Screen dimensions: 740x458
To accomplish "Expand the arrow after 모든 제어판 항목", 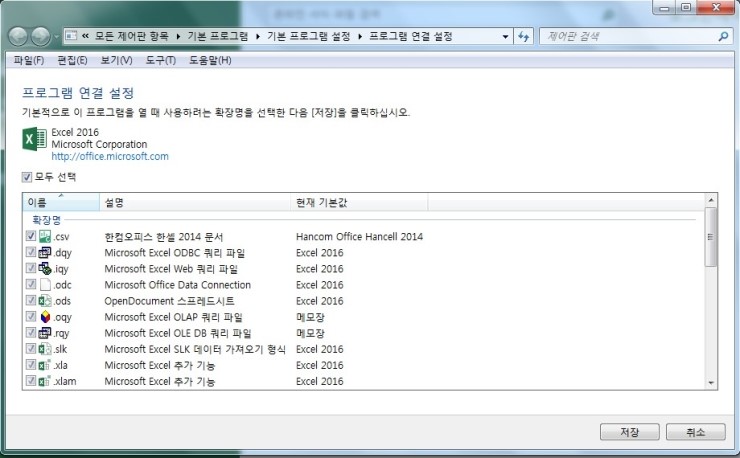I will coord(178,36).
